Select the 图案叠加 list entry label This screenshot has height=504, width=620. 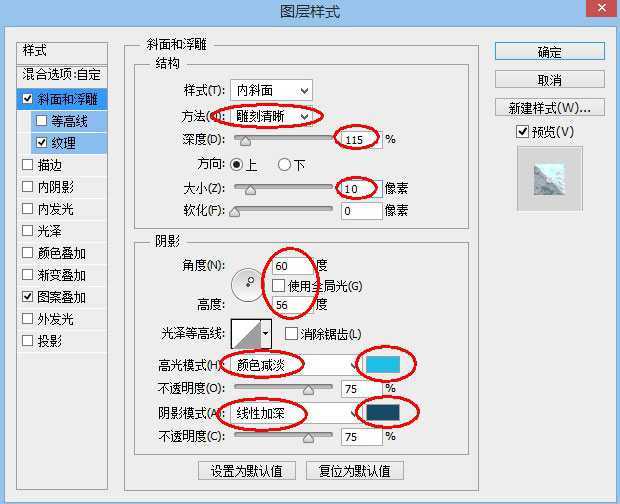pos(61,297)
